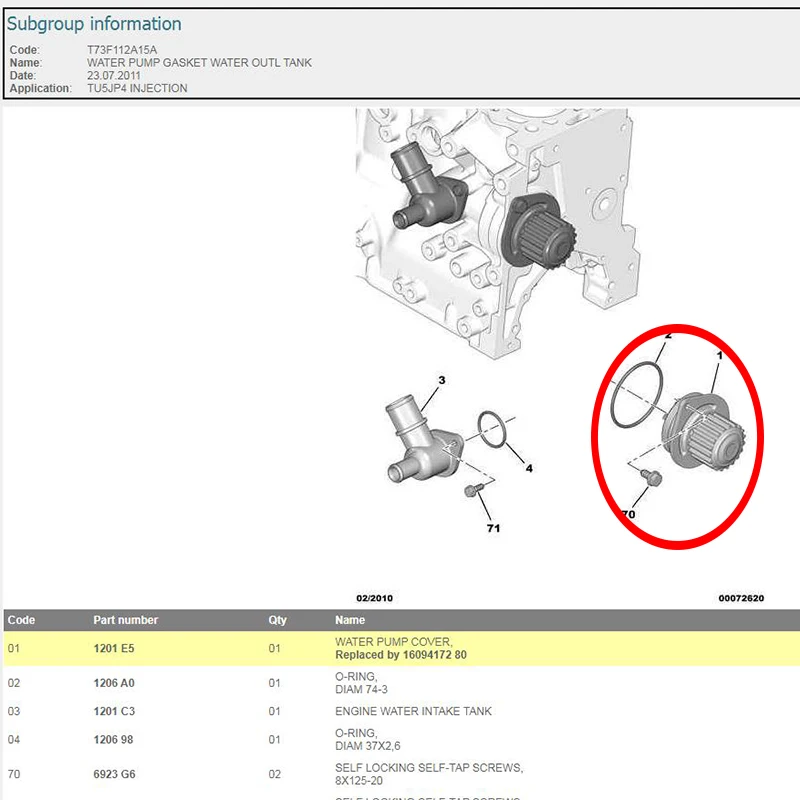Select the date 23.07.2011
Image resolution: width=800 pixels, height=800 pixels.
pyautogui.click(x=113, y=76)
